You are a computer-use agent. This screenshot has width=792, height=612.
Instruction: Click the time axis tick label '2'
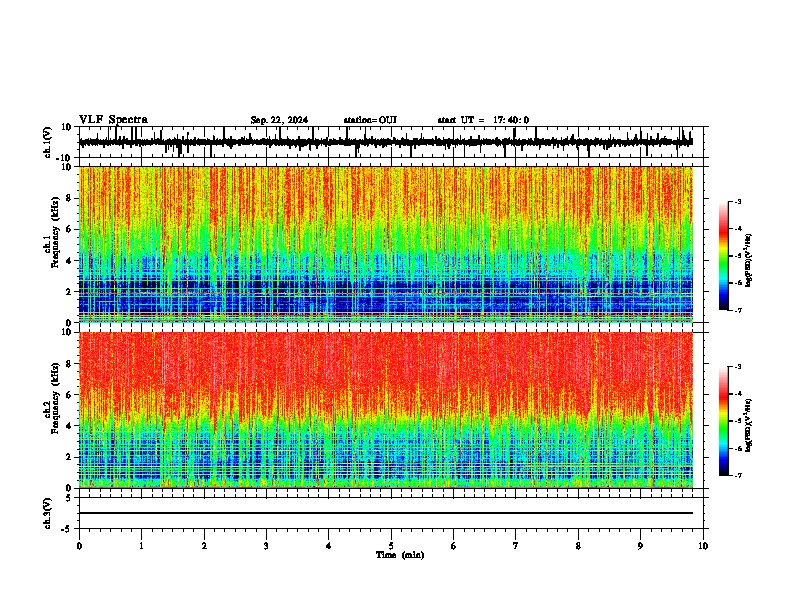click(x=204, y=546)
